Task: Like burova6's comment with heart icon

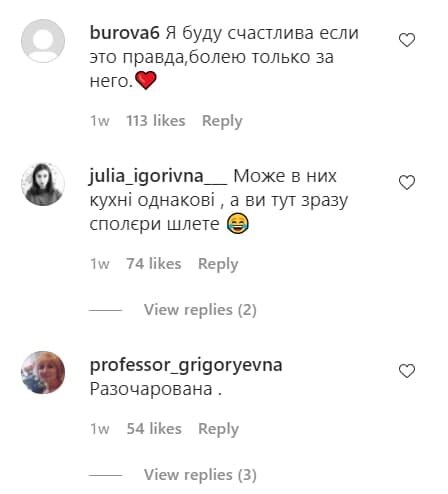Action: click(407, 40)
